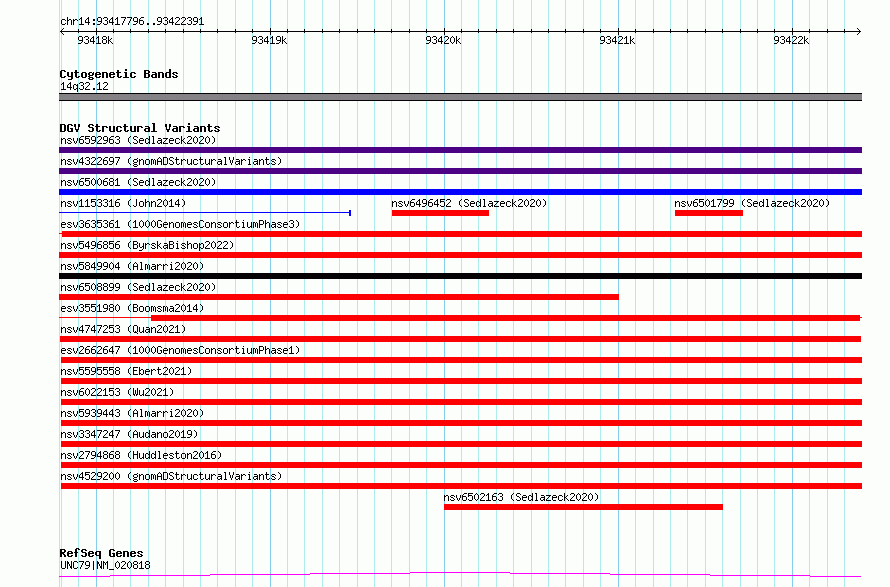This screenshot has width=890, height=587.
Task: Select nsv5496856 (ByrskaBishop2022) label
Action: pos(147,245)
